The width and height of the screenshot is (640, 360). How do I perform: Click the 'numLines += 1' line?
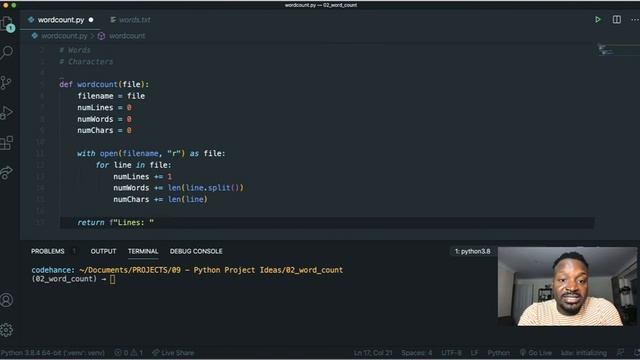point(143,177)
